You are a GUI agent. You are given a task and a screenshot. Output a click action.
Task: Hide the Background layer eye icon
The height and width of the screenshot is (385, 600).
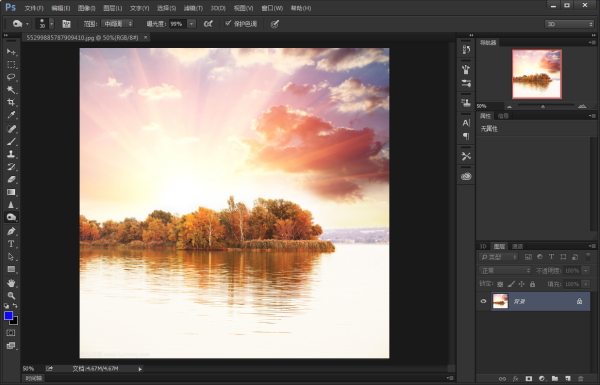483,301
